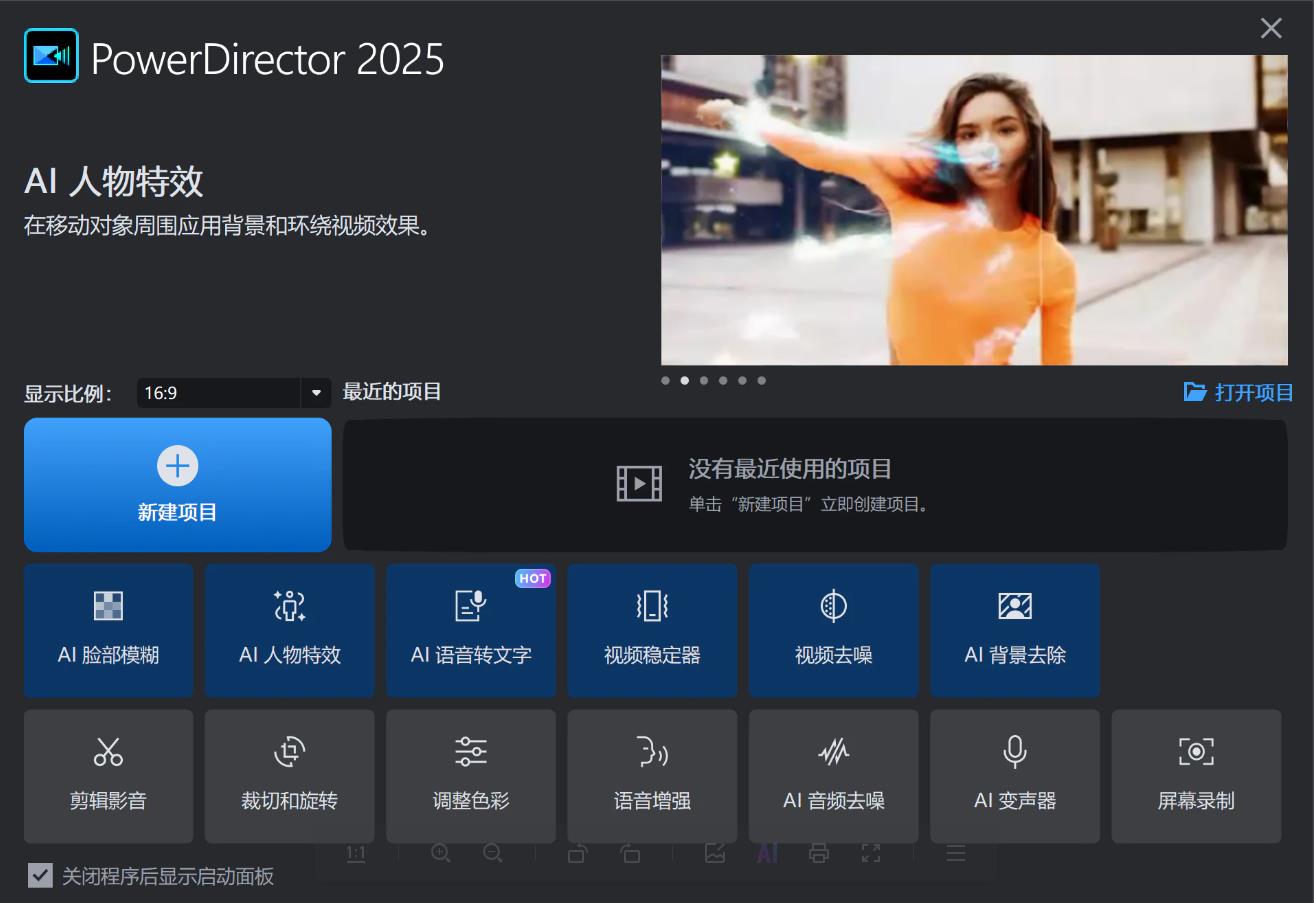Launch the 调整色彩 tool
The height and width of the screenshot is (903, 1314).
tap(470, 776)
